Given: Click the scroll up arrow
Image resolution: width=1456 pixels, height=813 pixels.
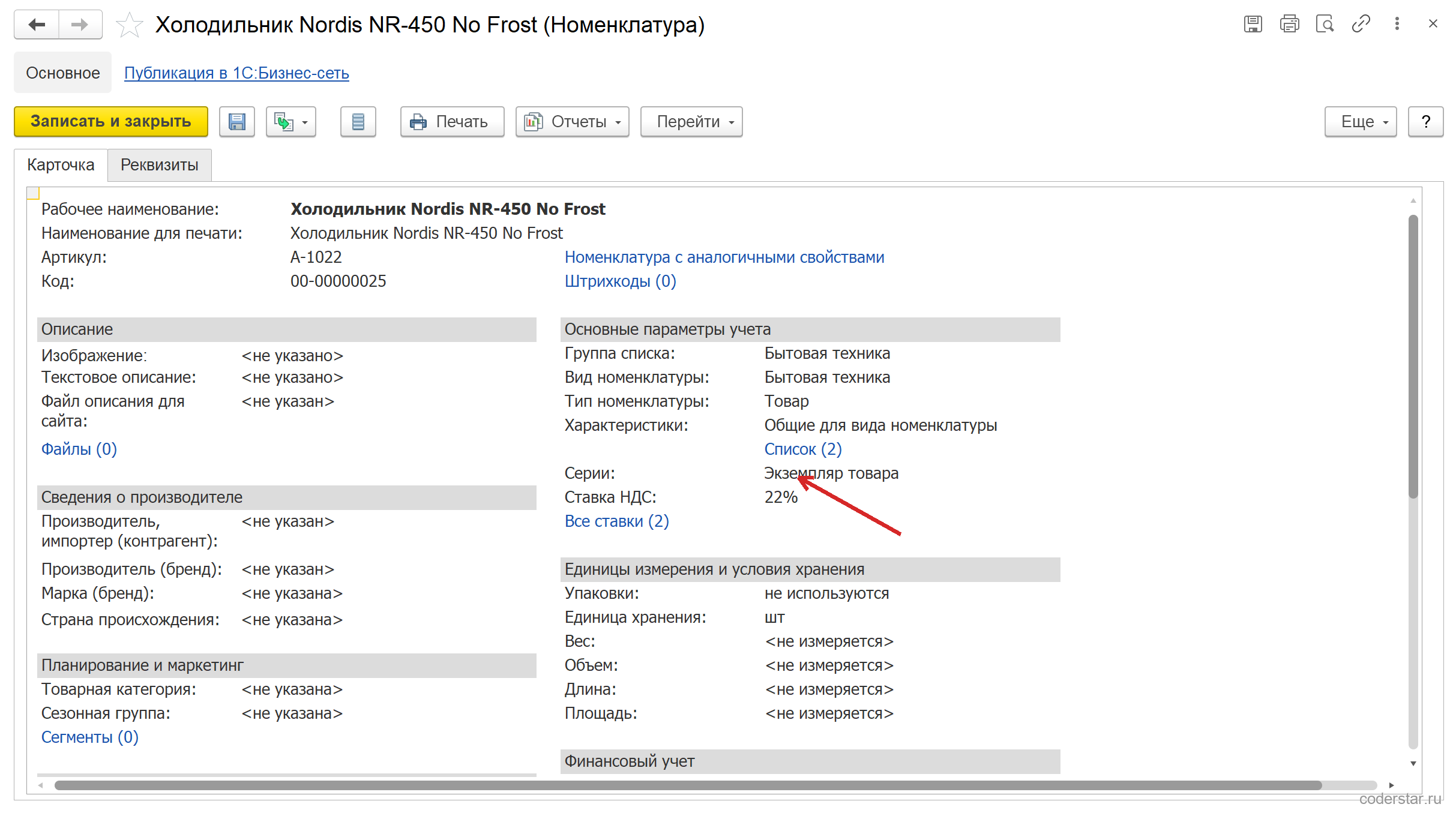Looking at the screenshot, I should 1413,200.
